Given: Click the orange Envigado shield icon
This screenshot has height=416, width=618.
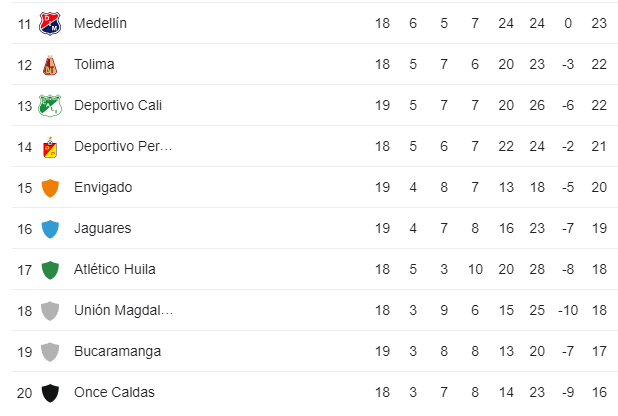Looking at the screenshot, I should pos(50,188).
